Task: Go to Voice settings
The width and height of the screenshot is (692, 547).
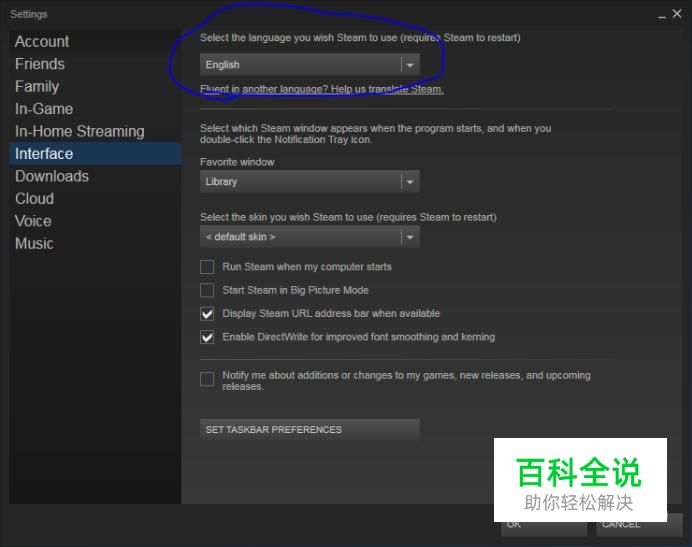Action: pos(95,221)
